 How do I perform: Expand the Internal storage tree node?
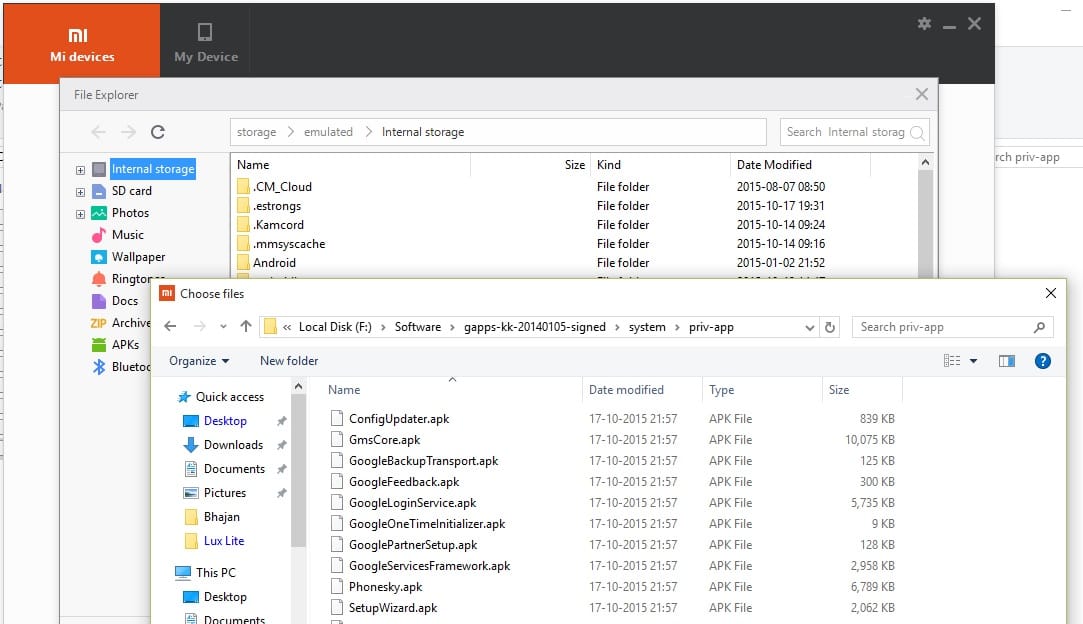[80, 170]
